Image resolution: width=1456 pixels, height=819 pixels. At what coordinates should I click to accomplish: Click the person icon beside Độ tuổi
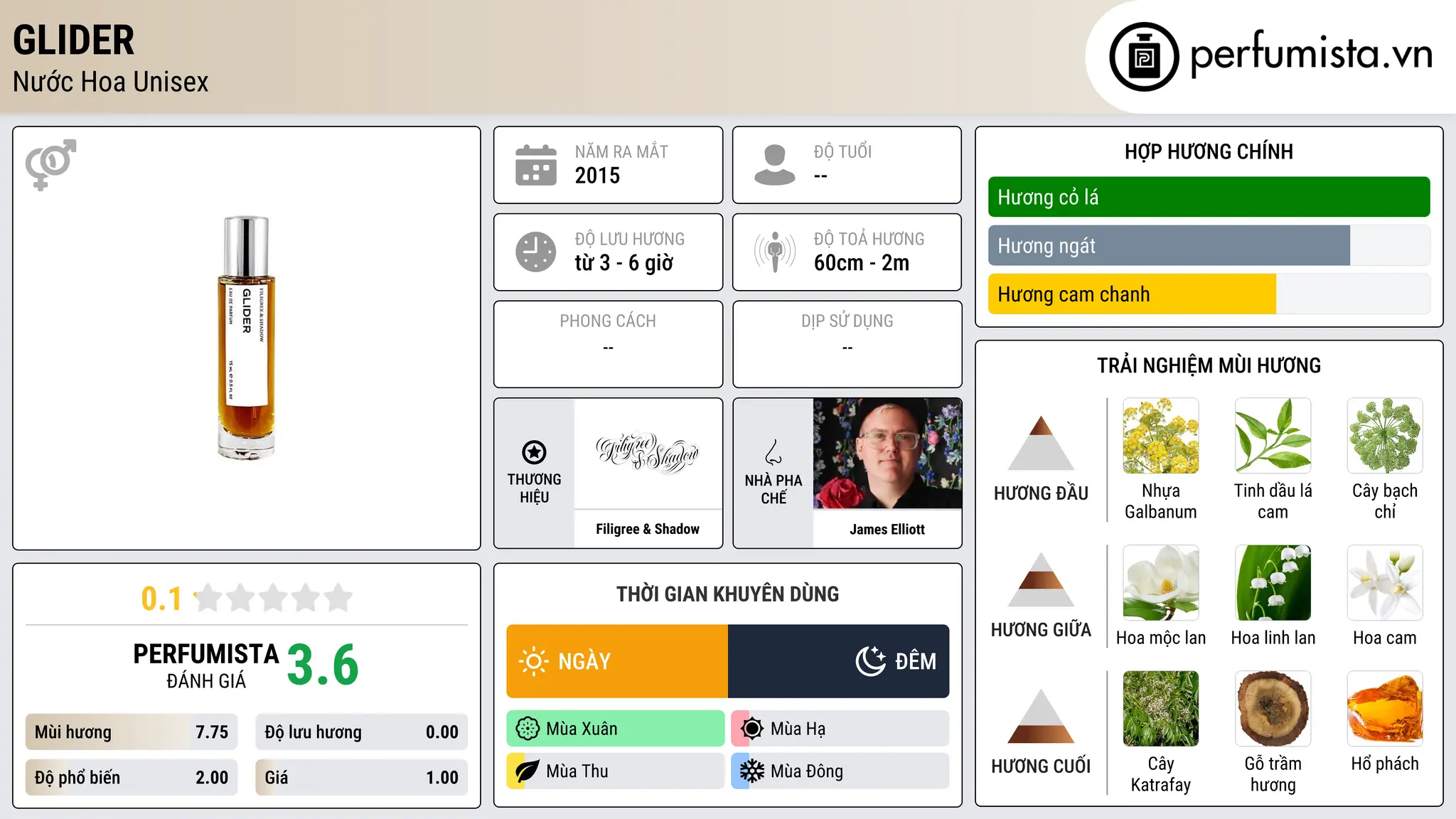[775, 165]
